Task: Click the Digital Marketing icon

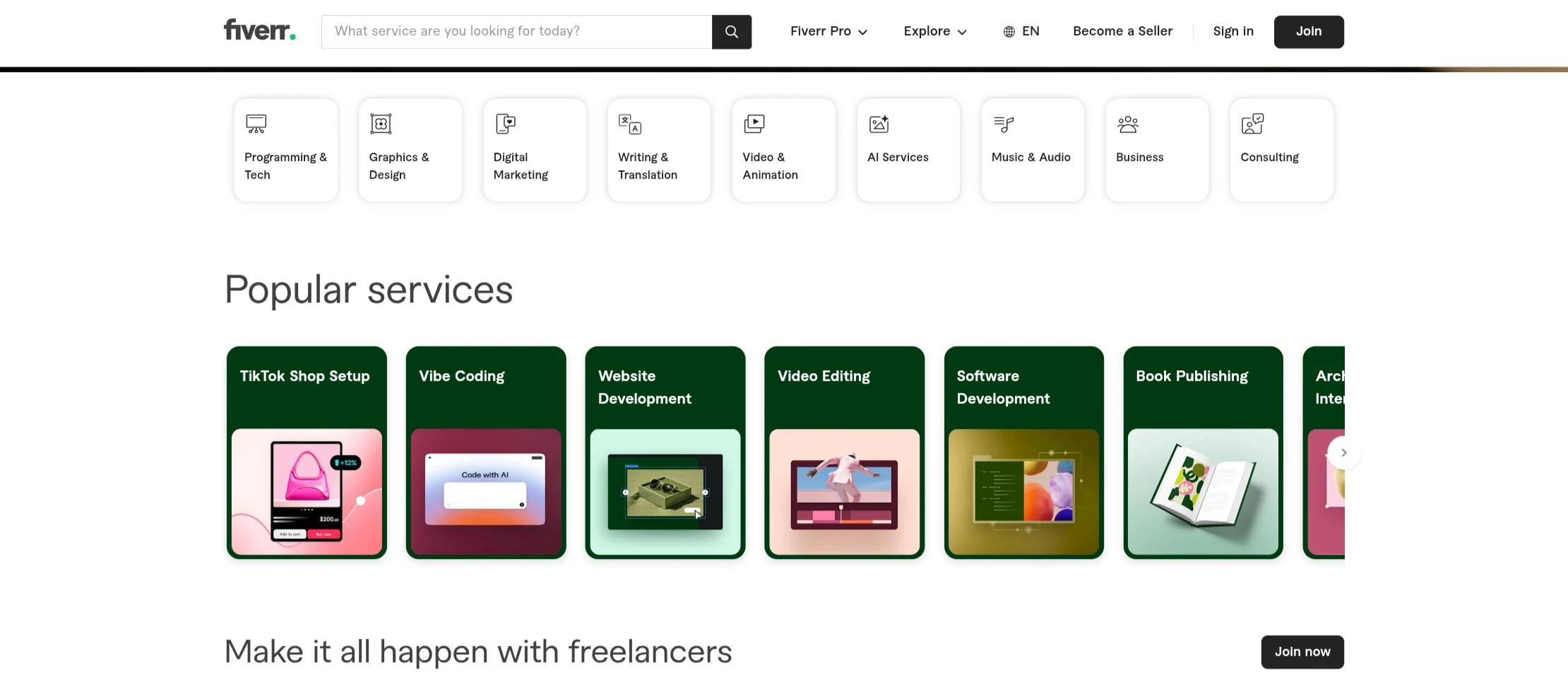Action: (506, 124)
